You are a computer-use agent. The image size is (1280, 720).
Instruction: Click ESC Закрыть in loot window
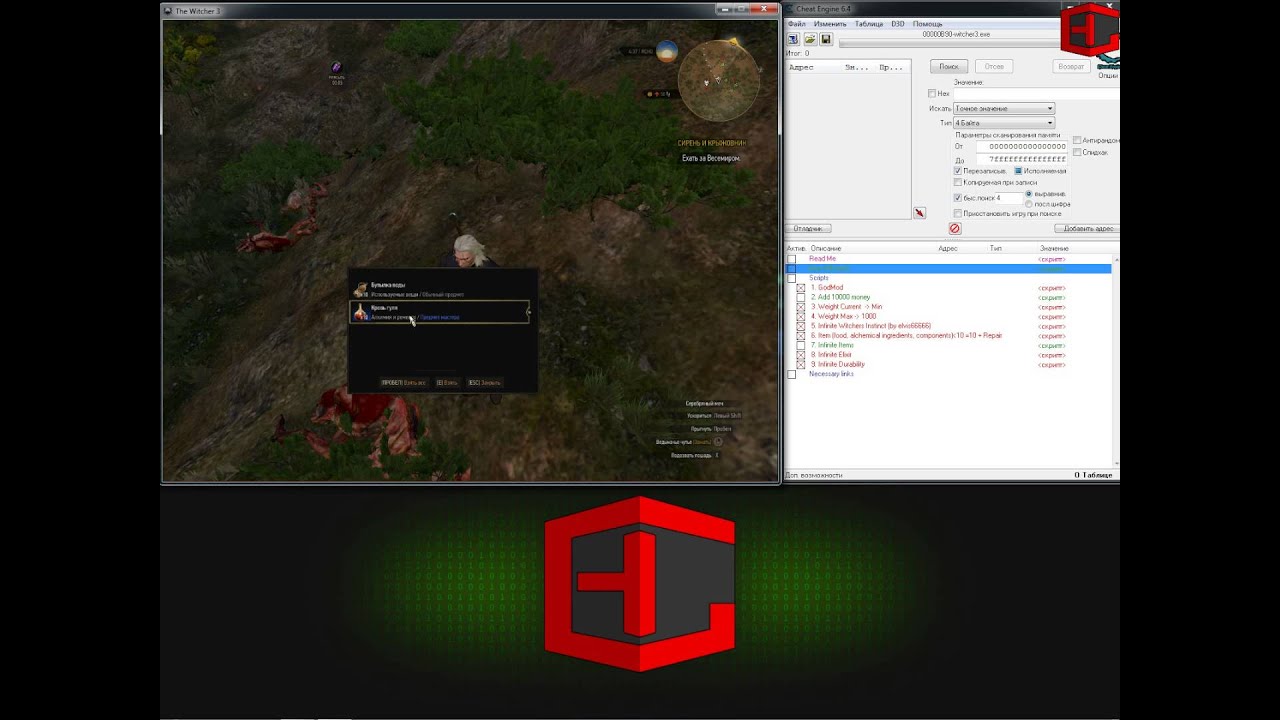[x=484, y=383]
